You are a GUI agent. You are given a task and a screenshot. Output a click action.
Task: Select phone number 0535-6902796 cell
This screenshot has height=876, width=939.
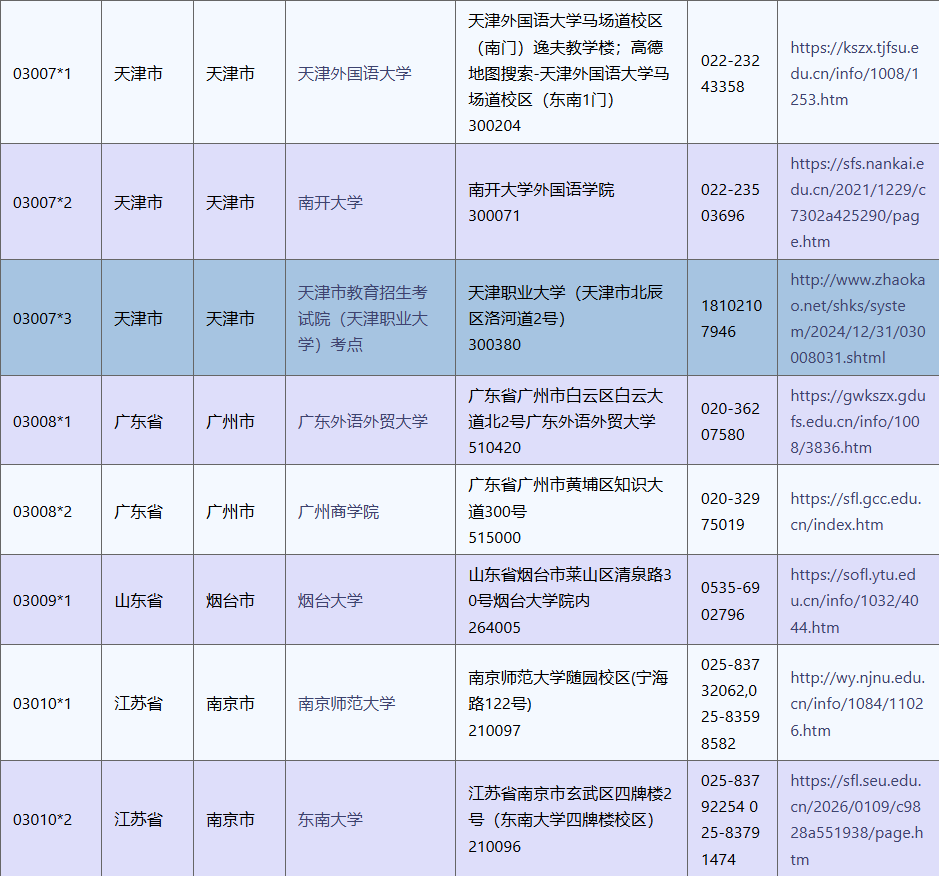click(730, 600)
